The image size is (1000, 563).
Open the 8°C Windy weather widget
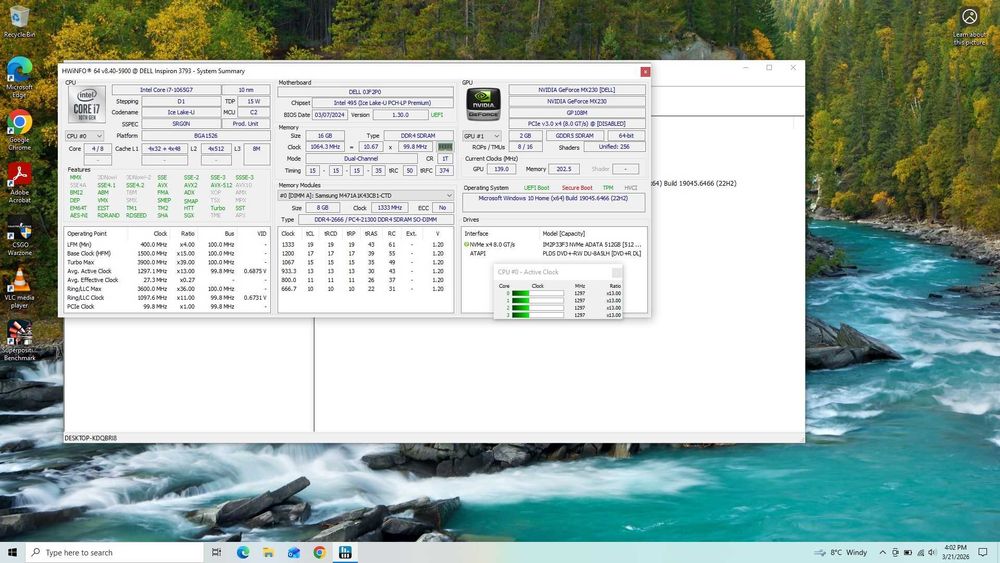(841, 552)
